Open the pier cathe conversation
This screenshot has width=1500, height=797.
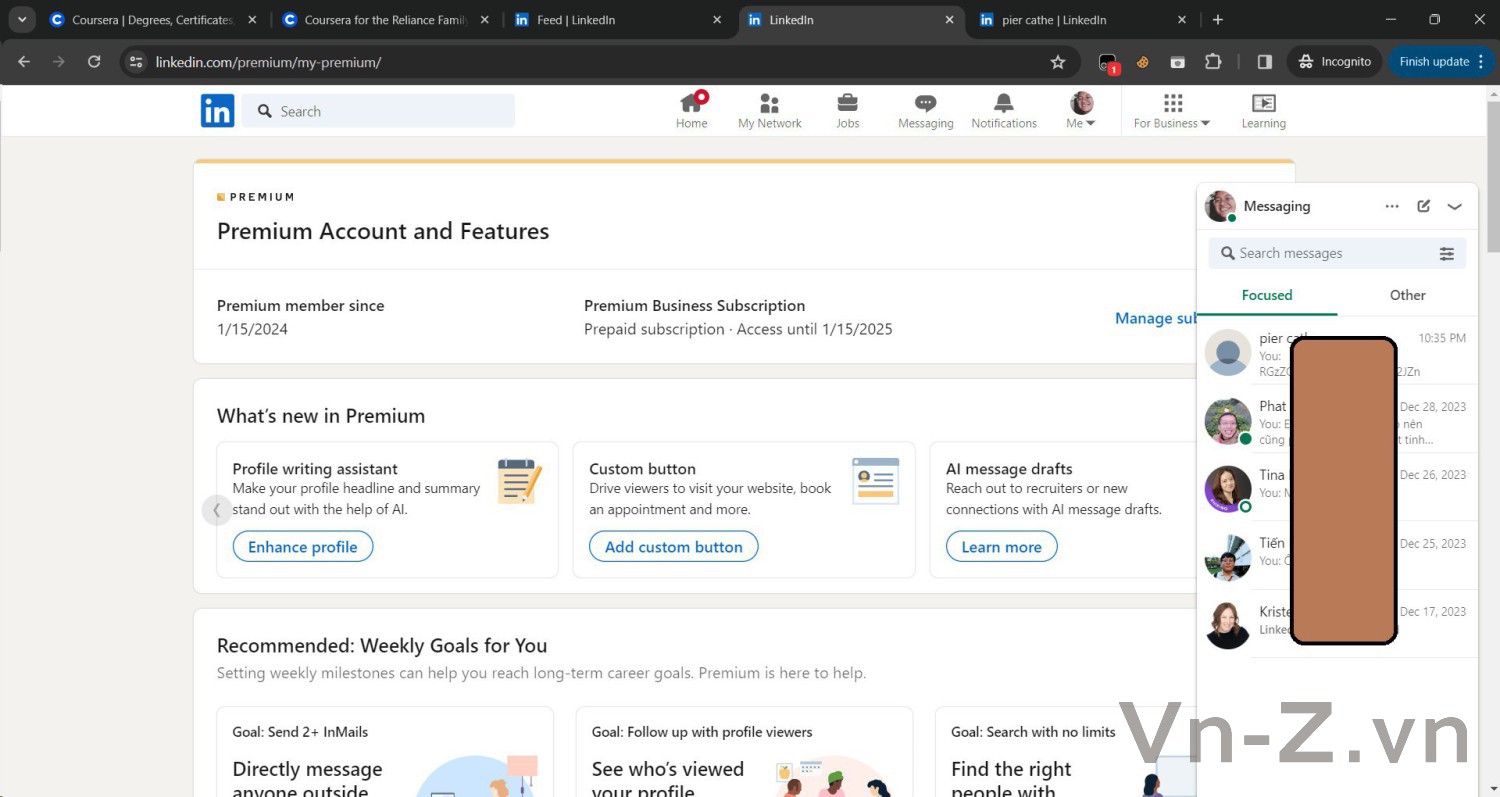(1337, 353)
